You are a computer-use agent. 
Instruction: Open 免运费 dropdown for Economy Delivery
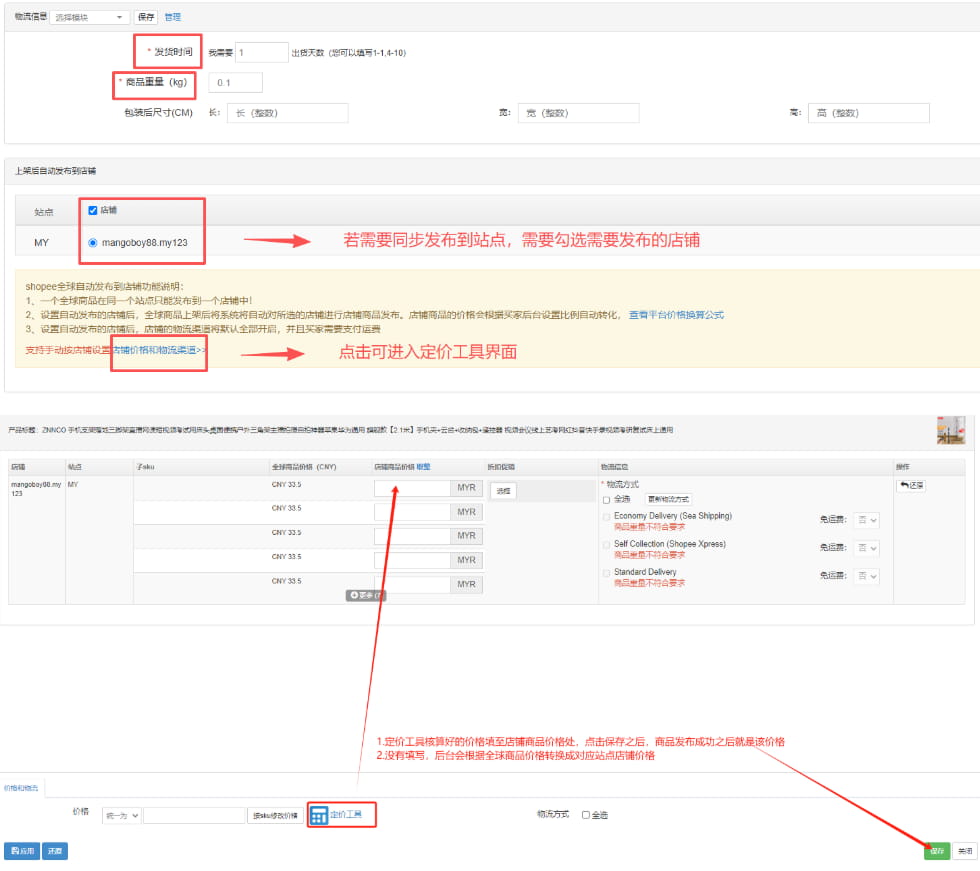coord(867,520)
